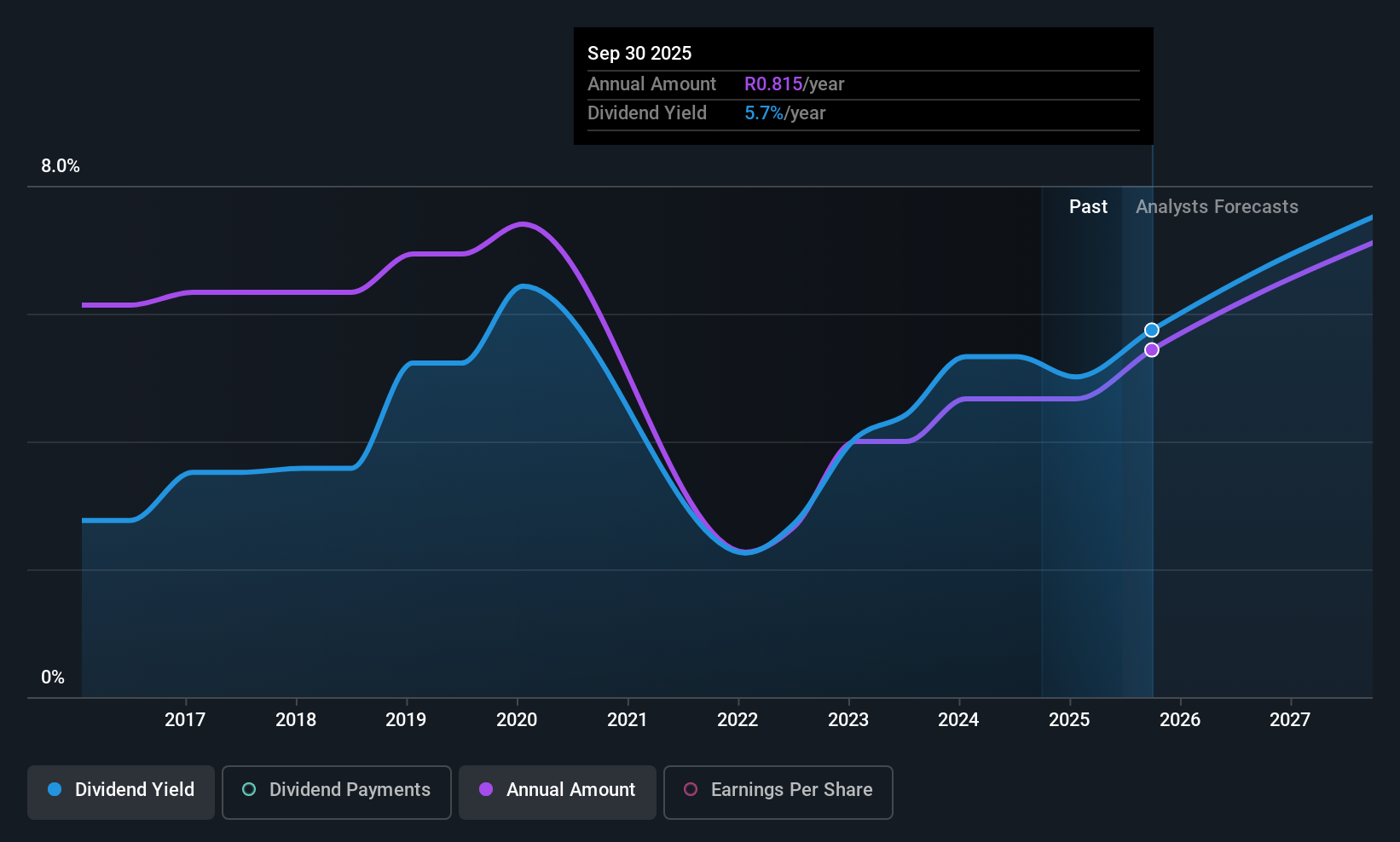Click the 2018 x-axis label
The width and height of the screenshot is (1400, 842).
click(x=296, y=720)
